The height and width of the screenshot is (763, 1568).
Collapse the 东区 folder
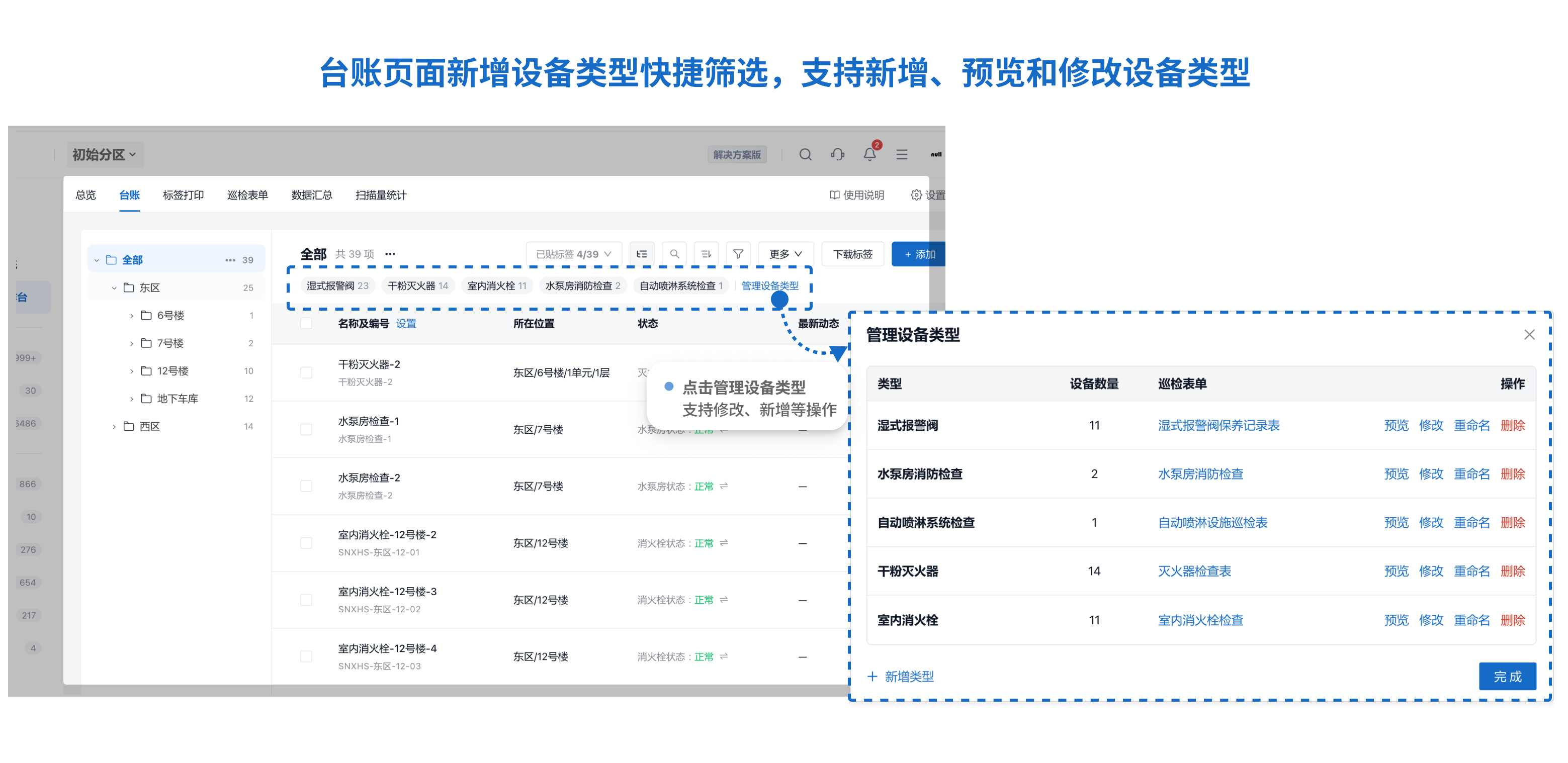(114, 289)
